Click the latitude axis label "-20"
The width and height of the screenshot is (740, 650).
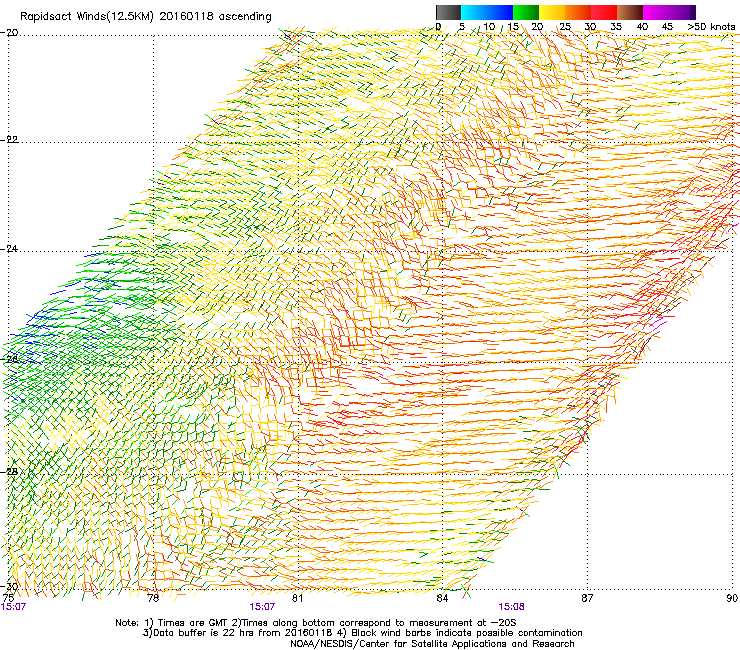tap(9, 33)
